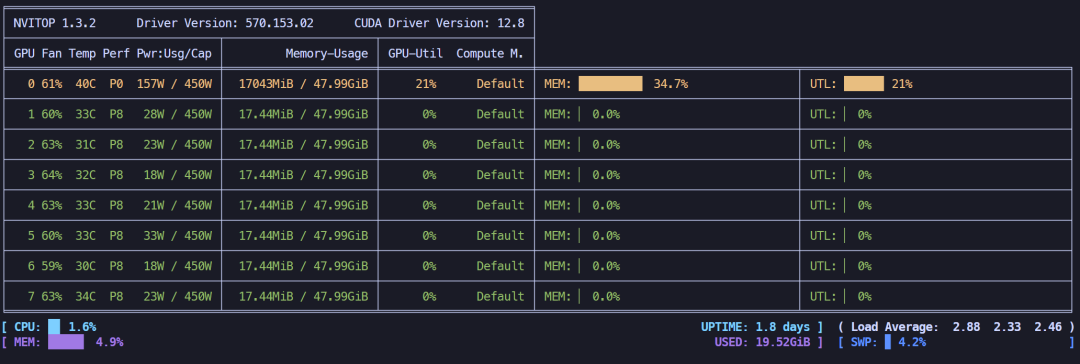Click GPU 0 memory 17043MiB / 47.99GiB
Viewport: 1080px width, 364px height.
pos(304,84)
